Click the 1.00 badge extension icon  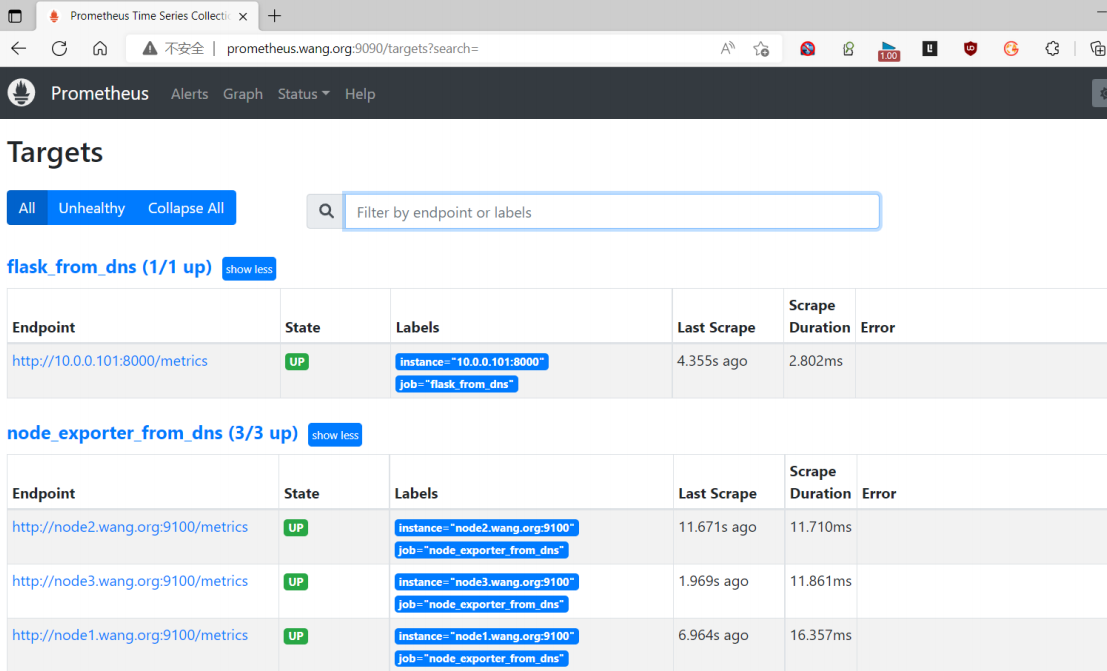tap(889, 51)
